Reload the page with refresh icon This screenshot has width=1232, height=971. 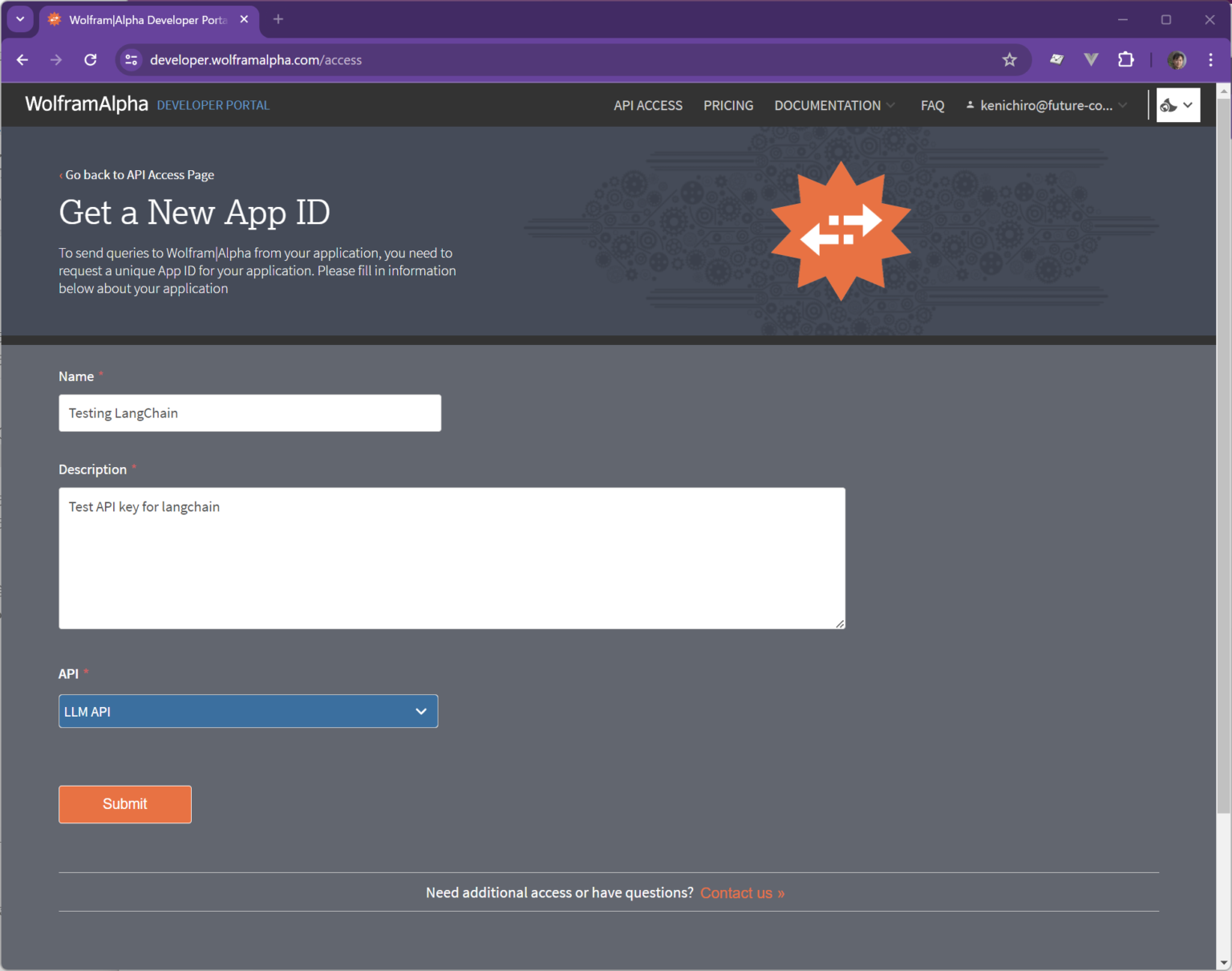pos(91,60)
